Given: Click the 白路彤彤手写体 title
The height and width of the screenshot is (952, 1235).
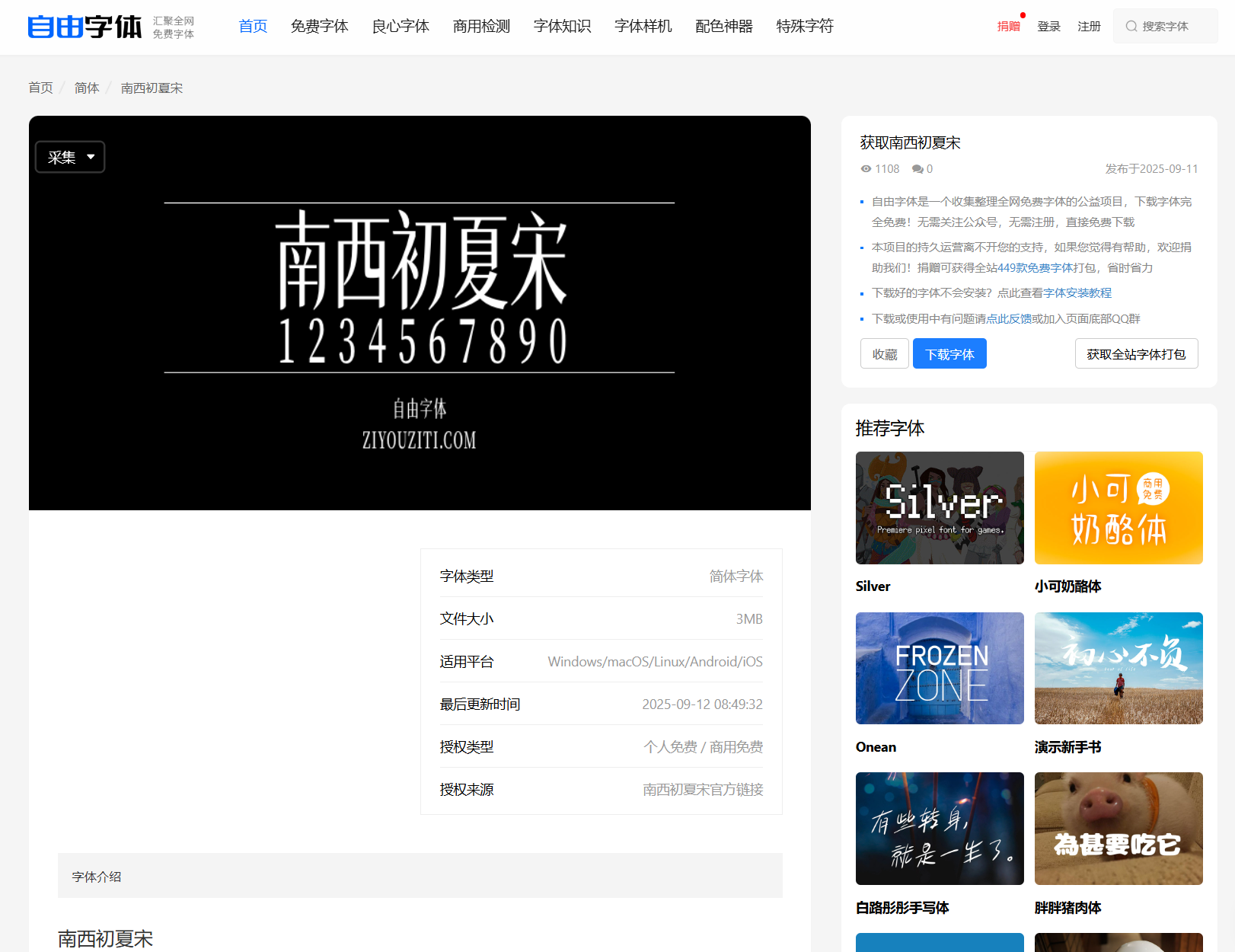Looking at the screenshot, I should click(x=902, y=908).
